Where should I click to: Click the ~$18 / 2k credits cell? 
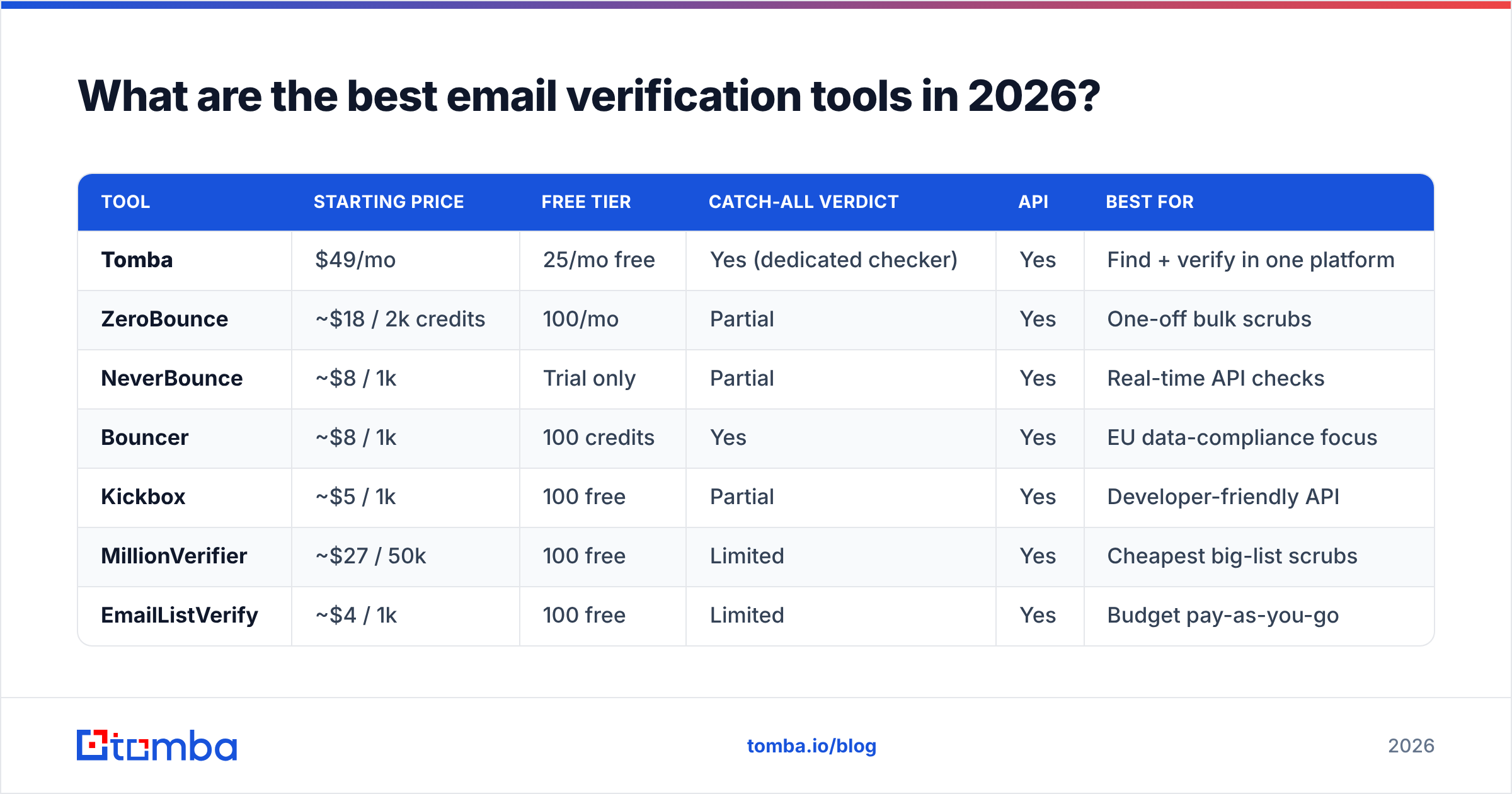[x=406, y=319]
